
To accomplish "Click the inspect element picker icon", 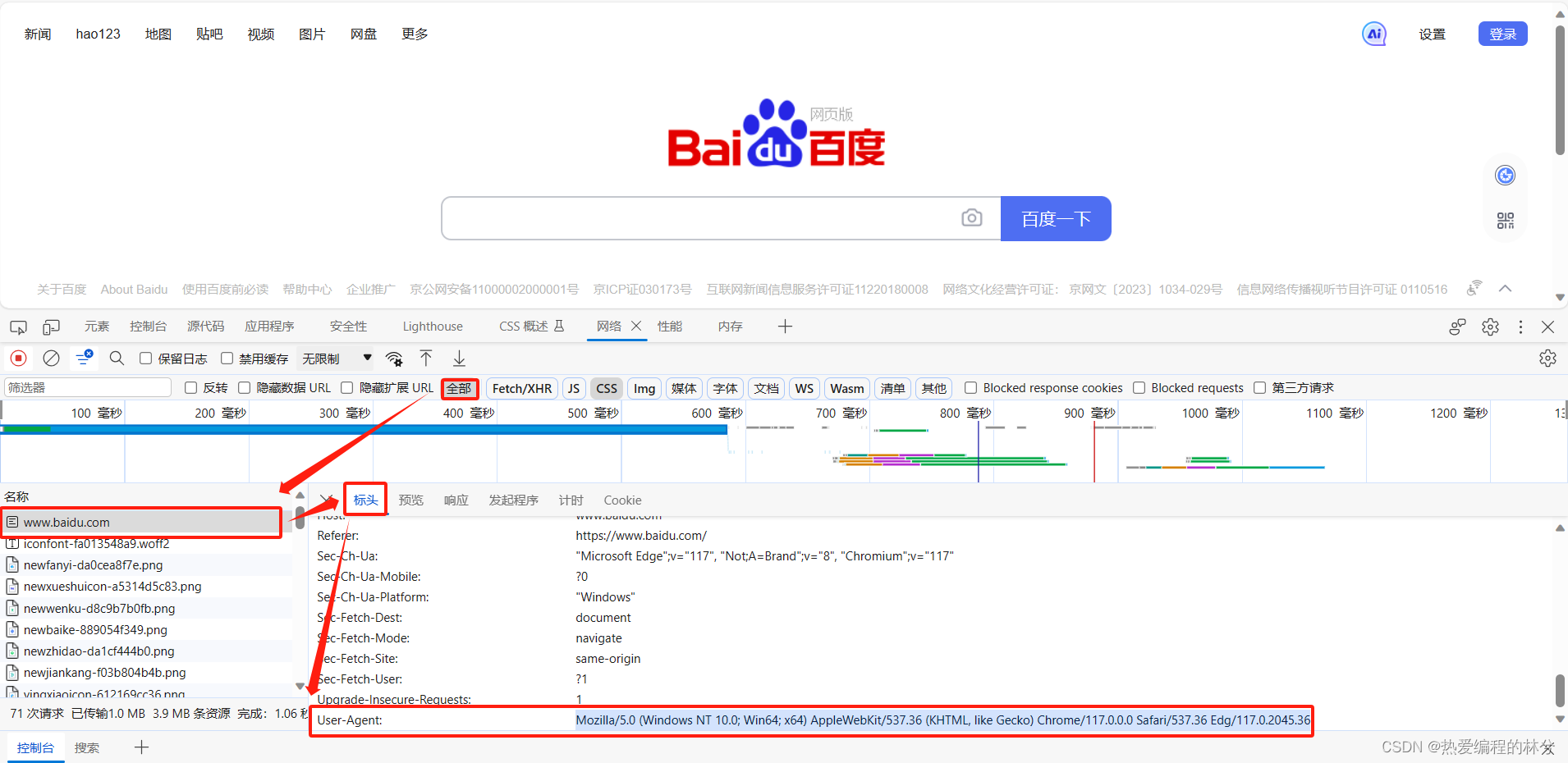I will pos(18,327).
